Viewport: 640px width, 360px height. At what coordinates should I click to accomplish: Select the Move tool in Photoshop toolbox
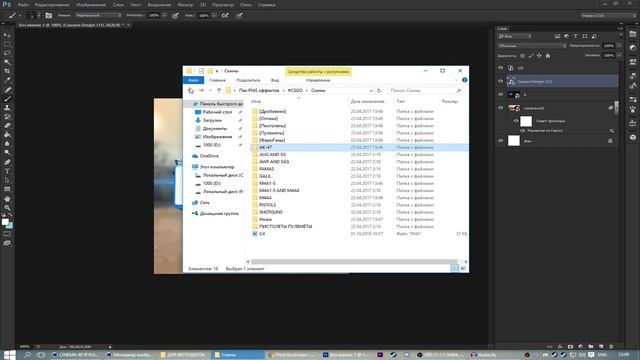(x=7, y=35)
